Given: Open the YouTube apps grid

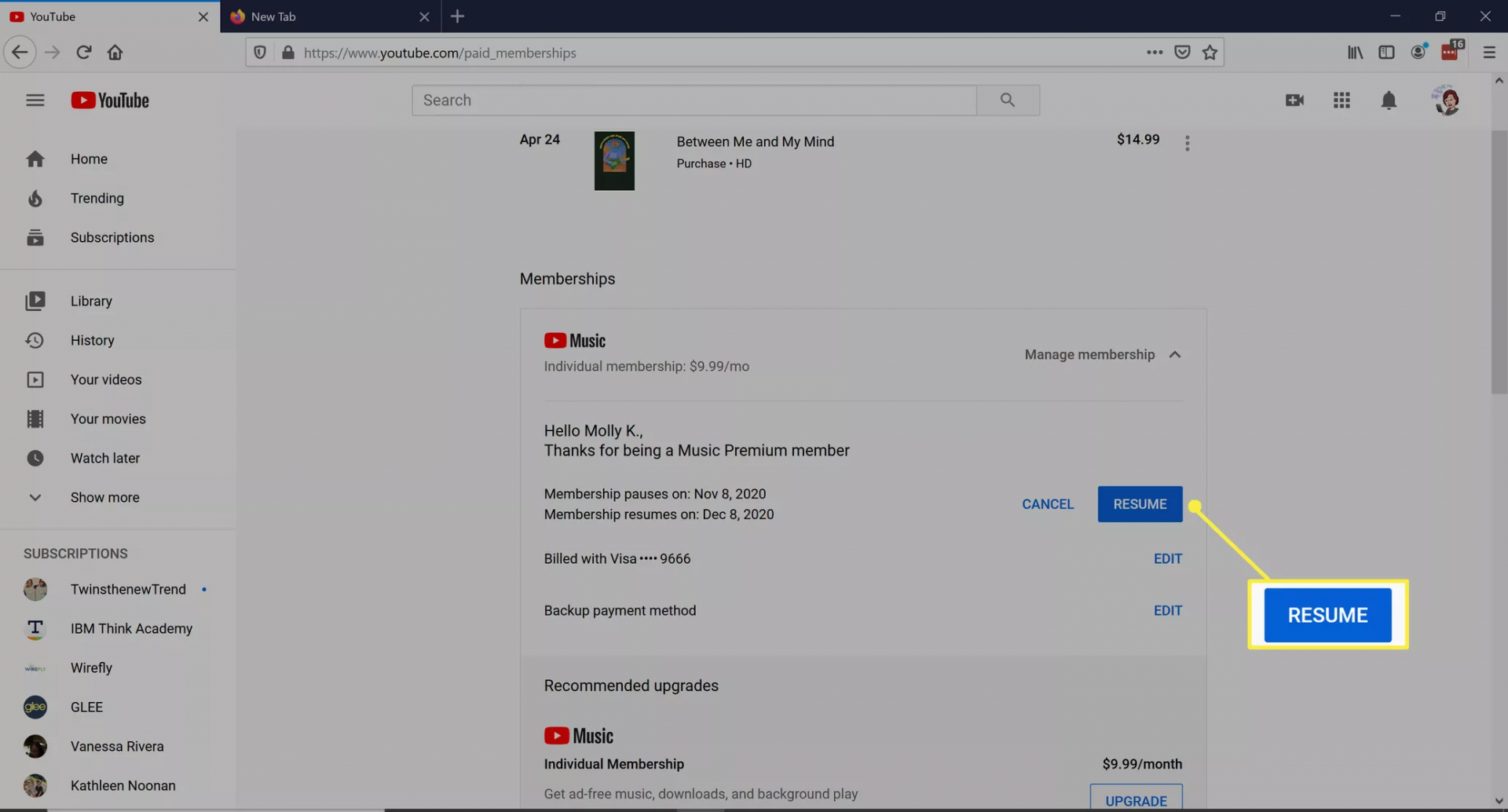Looking at the screenshot, I should click(x=1341, y=101).
